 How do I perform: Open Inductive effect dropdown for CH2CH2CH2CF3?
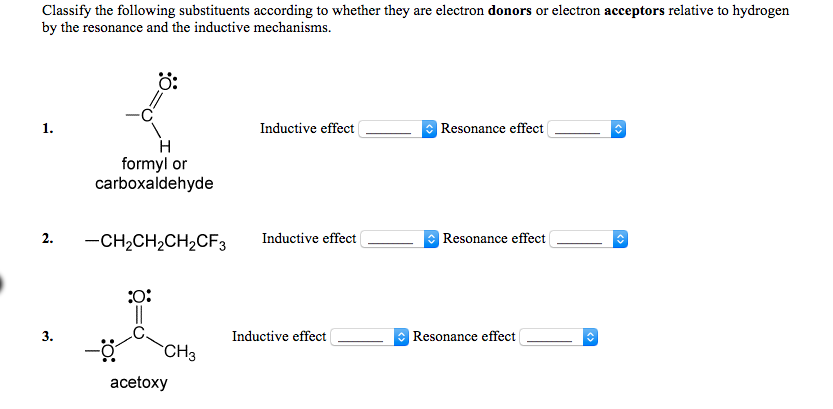pyautogui.click(x=400, y=239)
